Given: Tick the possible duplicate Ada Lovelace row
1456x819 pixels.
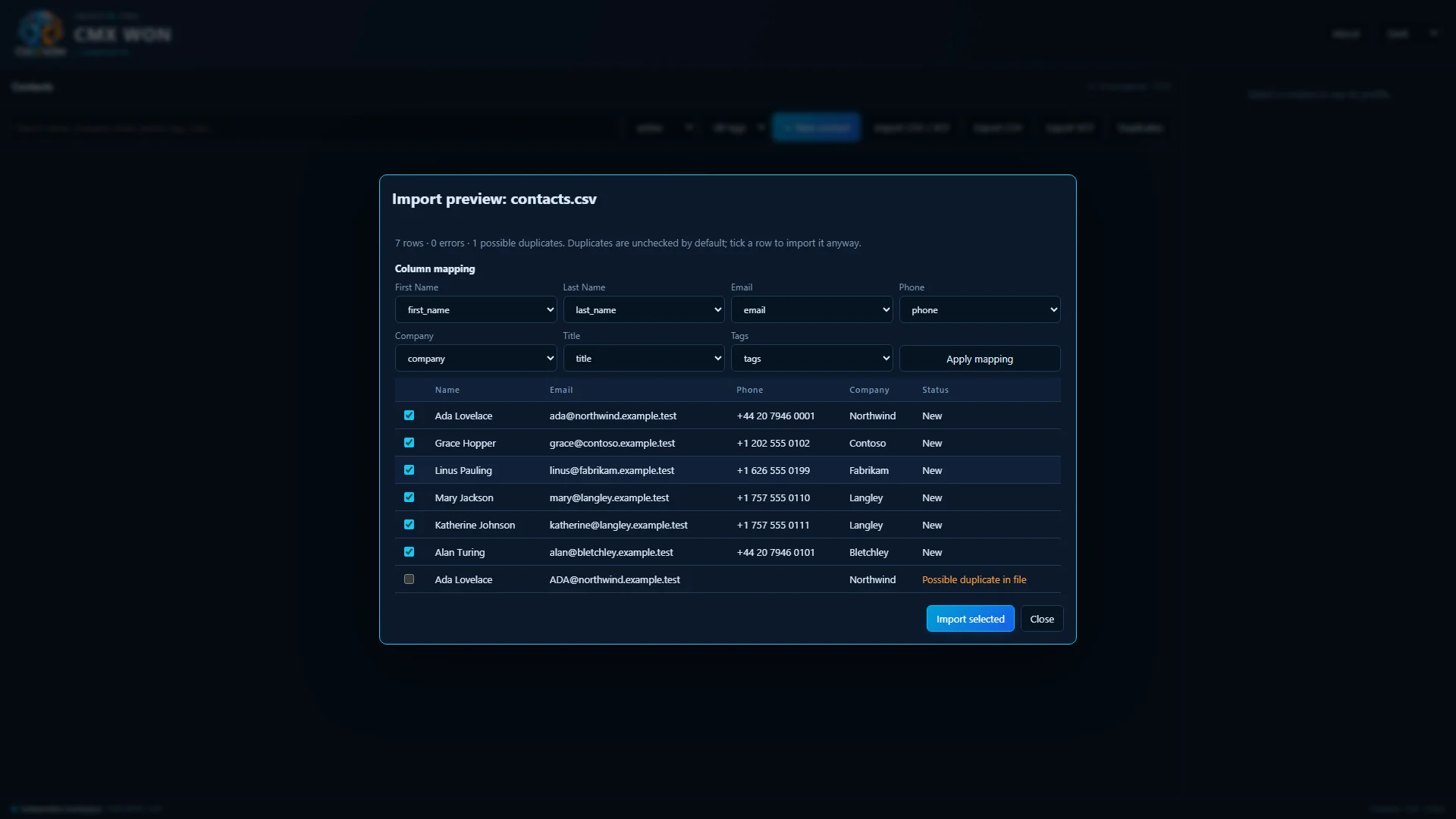Looking at the screenshot, I should [409, 579].
